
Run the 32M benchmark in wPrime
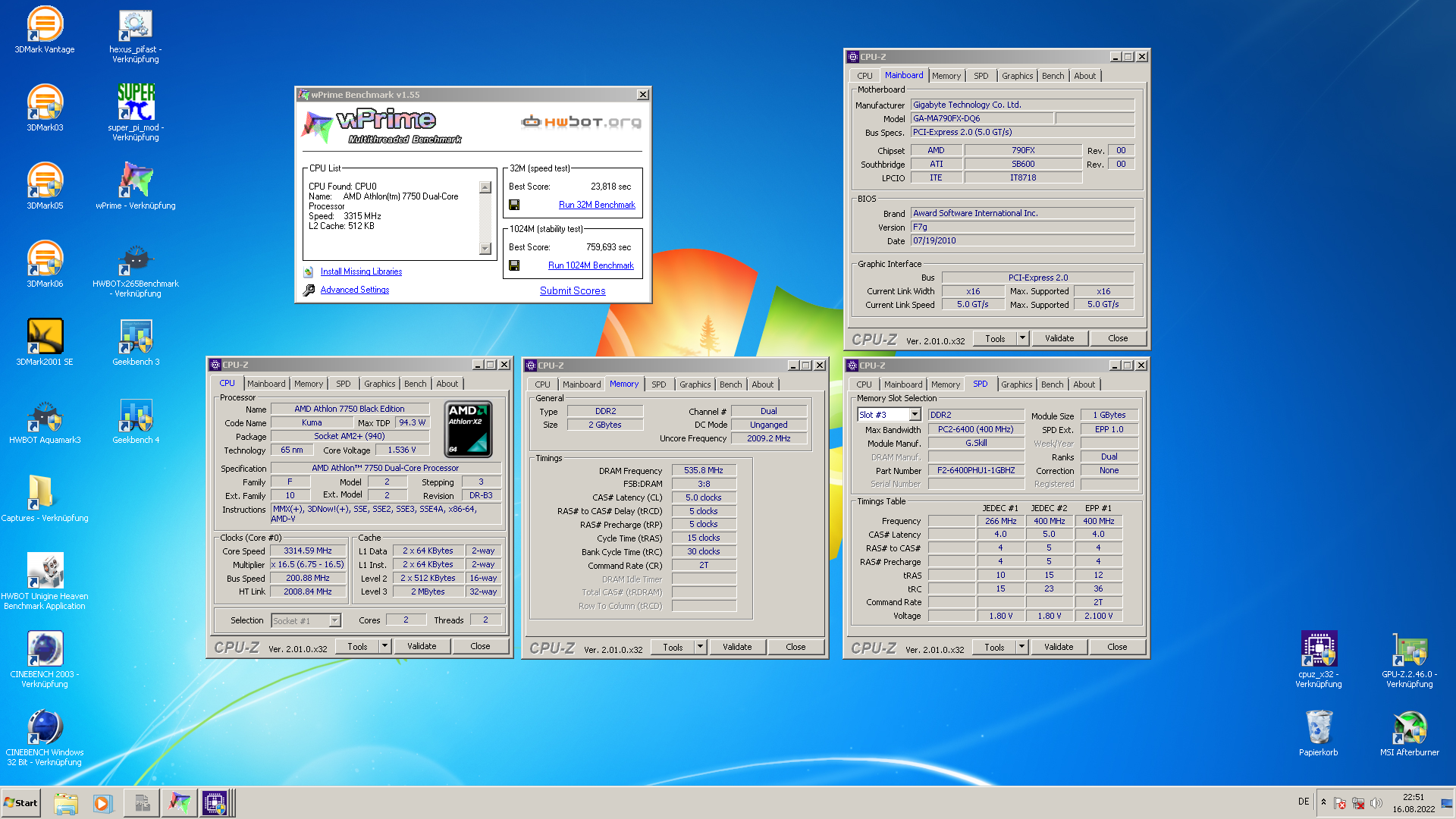tap(597, 205)
